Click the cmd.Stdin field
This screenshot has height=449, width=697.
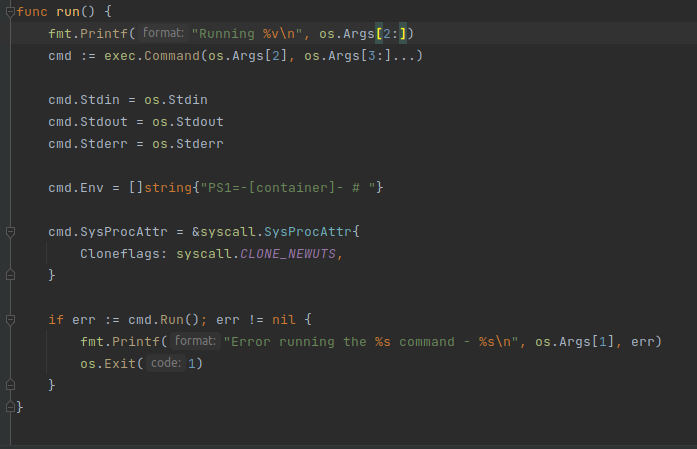[x=84, y=100]
